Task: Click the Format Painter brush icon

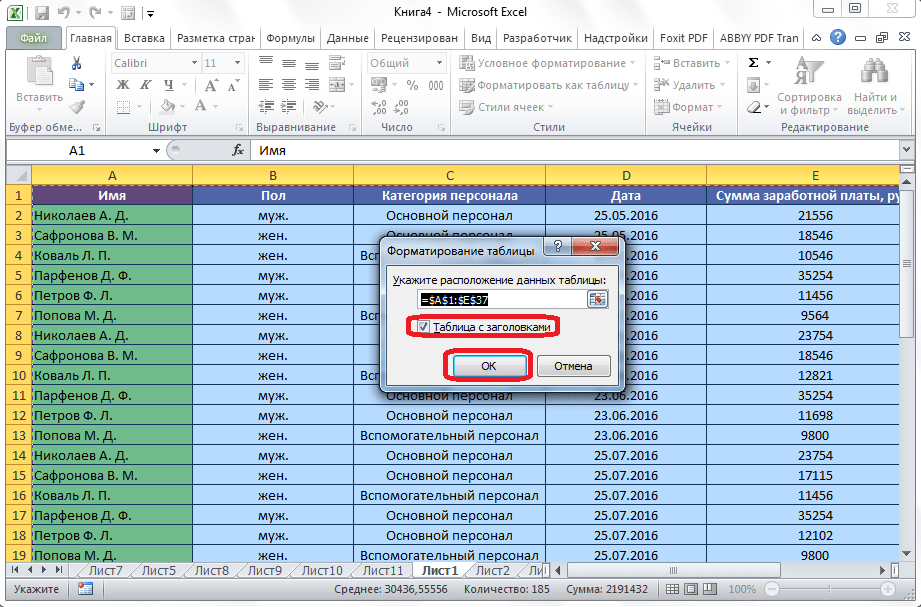Action: coord(77,107)
